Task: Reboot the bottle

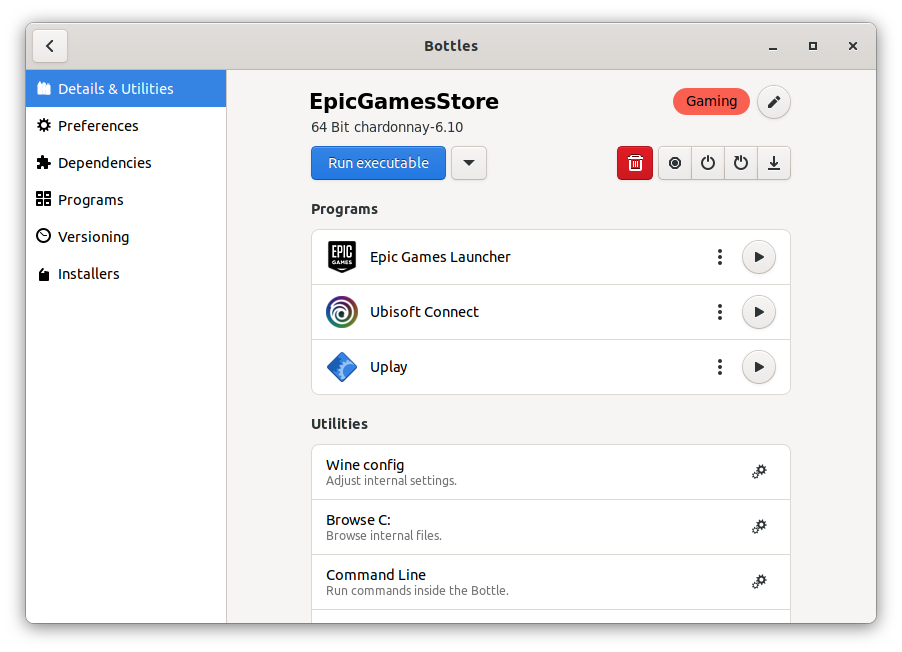Action: (740, 163)
